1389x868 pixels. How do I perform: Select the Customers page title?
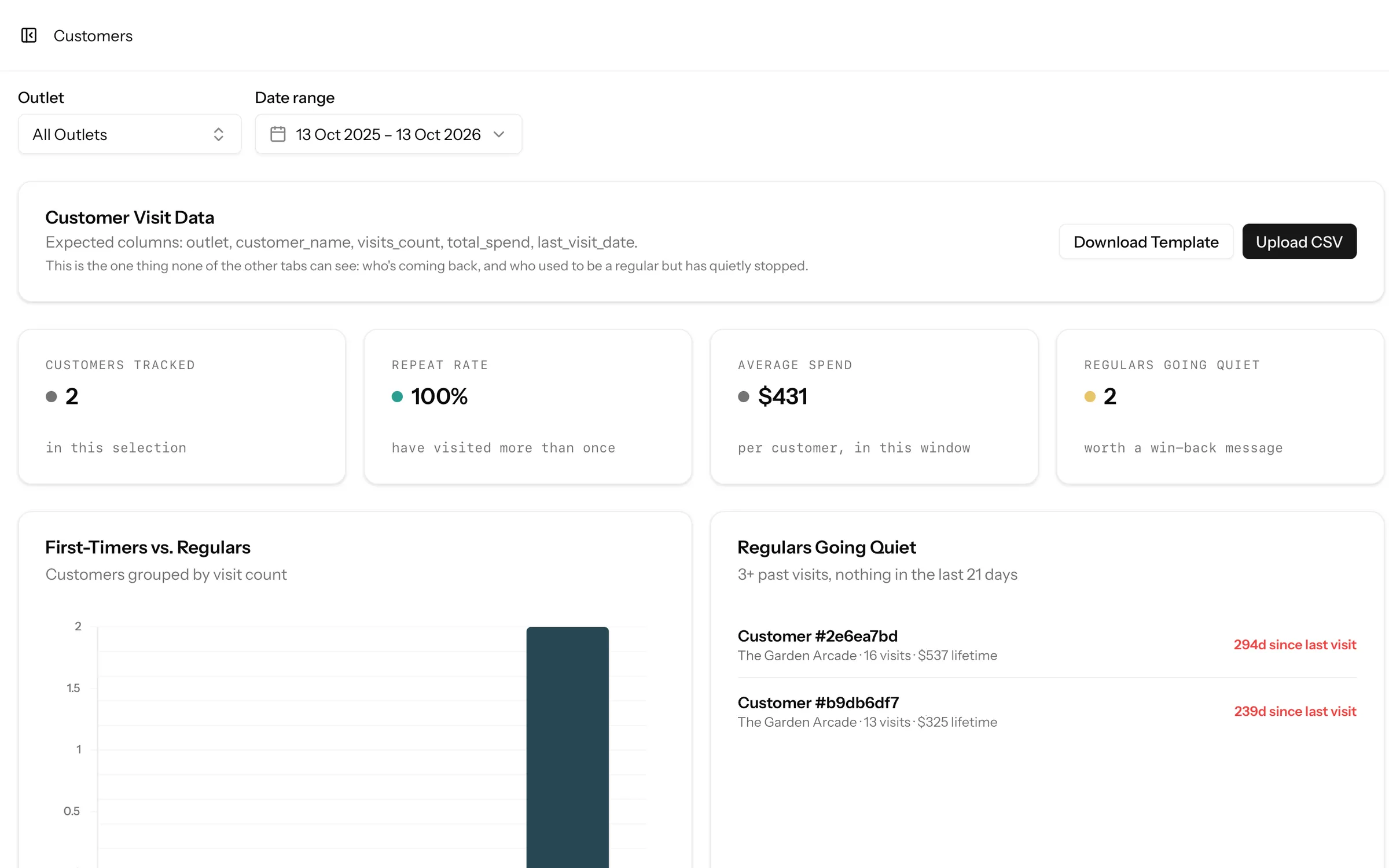click(93, 36)
